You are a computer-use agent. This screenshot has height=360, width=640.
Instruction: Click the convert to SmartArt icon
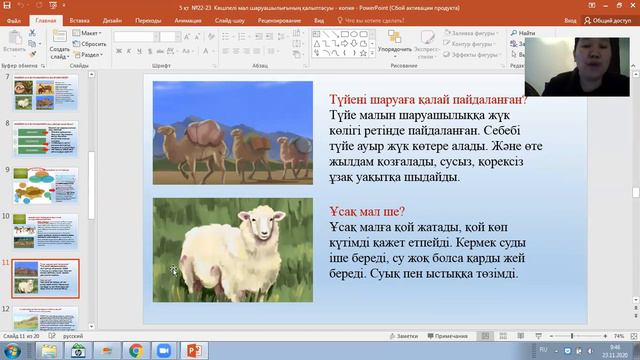tap(297, 54)
